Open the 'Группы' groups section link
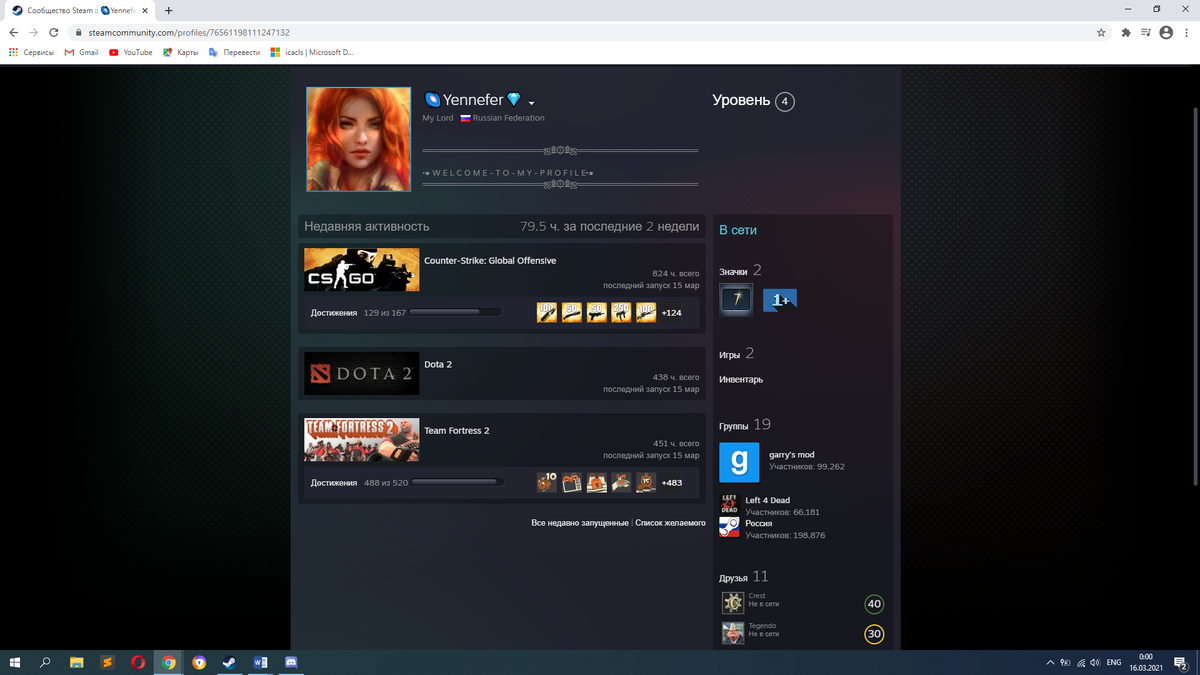The image size is (1200, 675). (735, 425)
